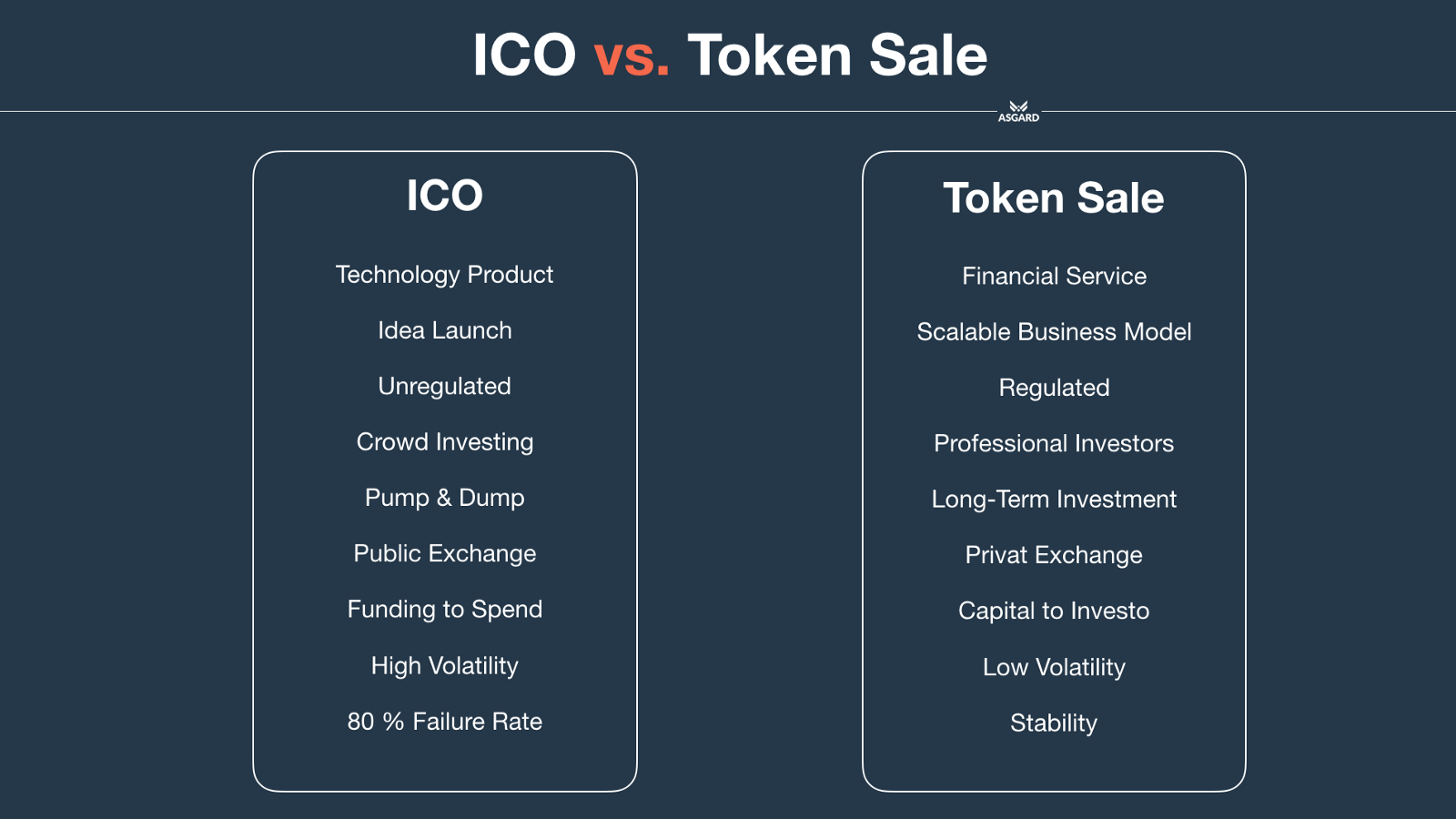The height and width of the screenshot is (819, 1456).
Task: Select the ICO card heading
Action: 444,196
